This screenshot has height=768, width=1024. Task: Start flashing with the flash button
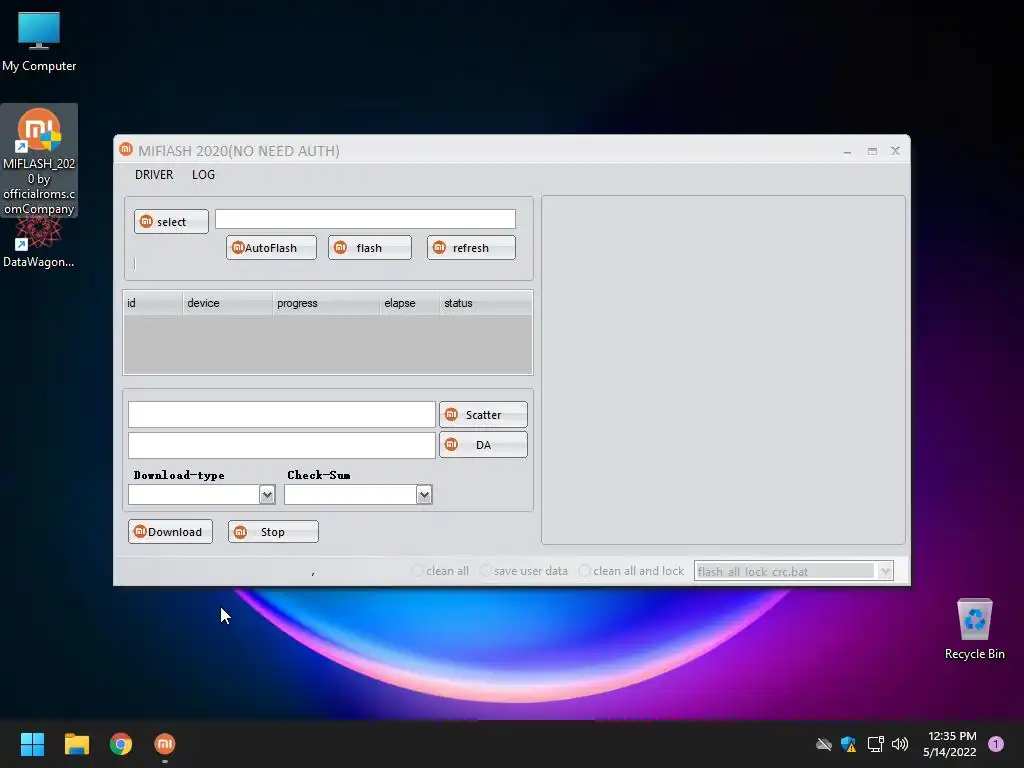[x=370, y=248]
